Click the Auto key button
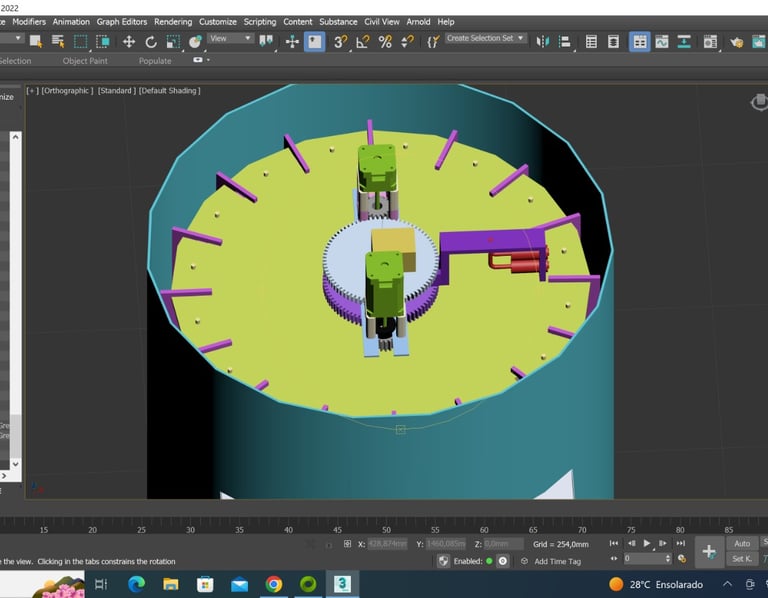 point(741,544)
